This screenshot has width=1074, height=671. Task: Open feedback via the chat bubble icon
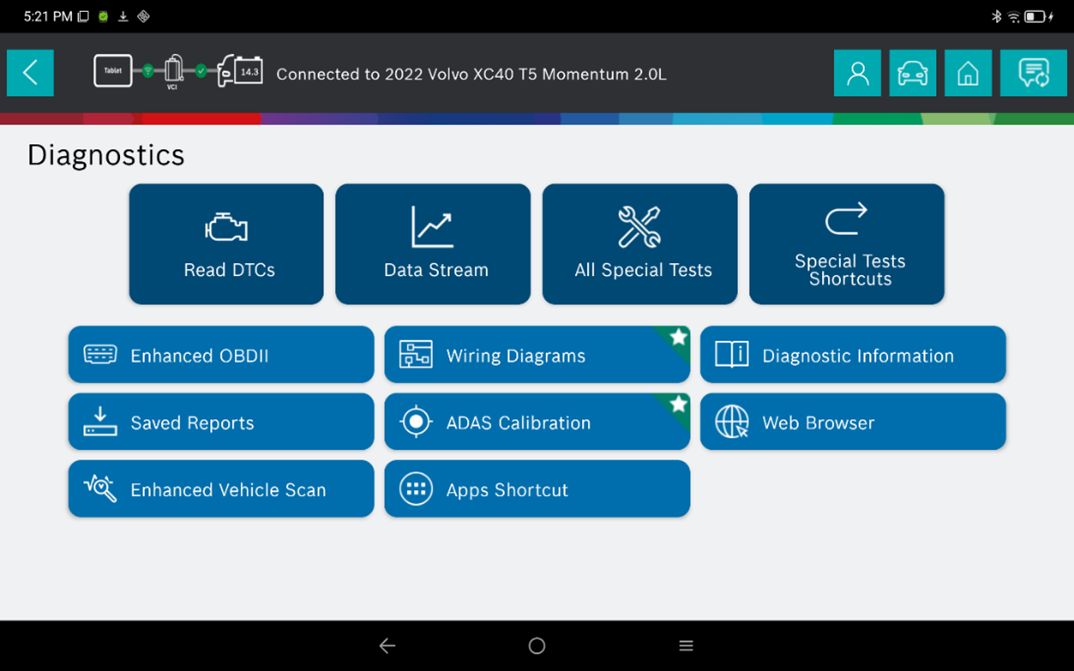click(x=1032, y=72)
